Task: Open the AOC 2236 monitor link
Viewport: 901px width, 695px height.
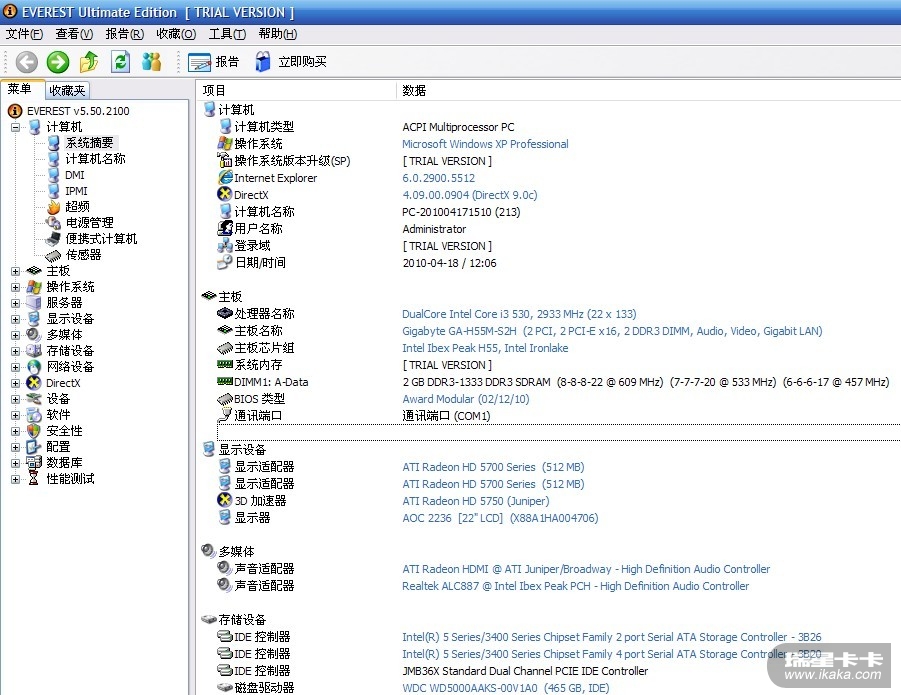Action: coord(500,518)
